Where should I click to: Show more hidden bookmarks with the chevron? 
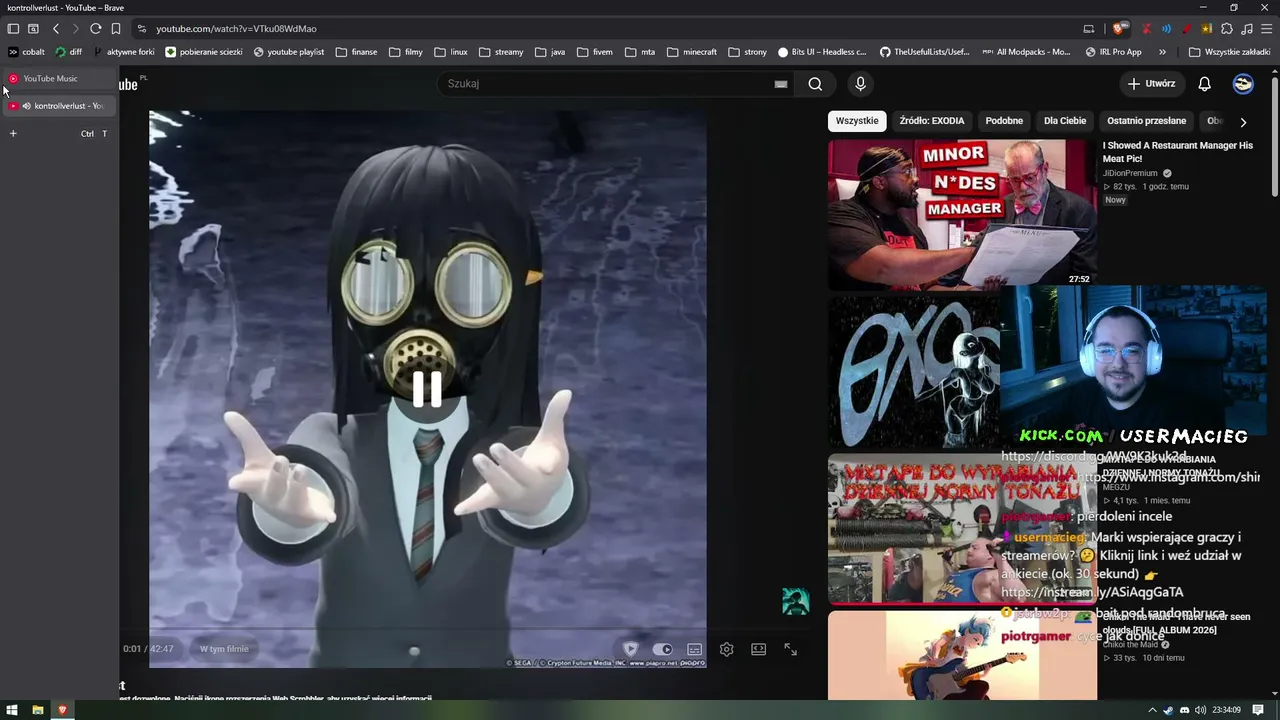[1162, 52]
